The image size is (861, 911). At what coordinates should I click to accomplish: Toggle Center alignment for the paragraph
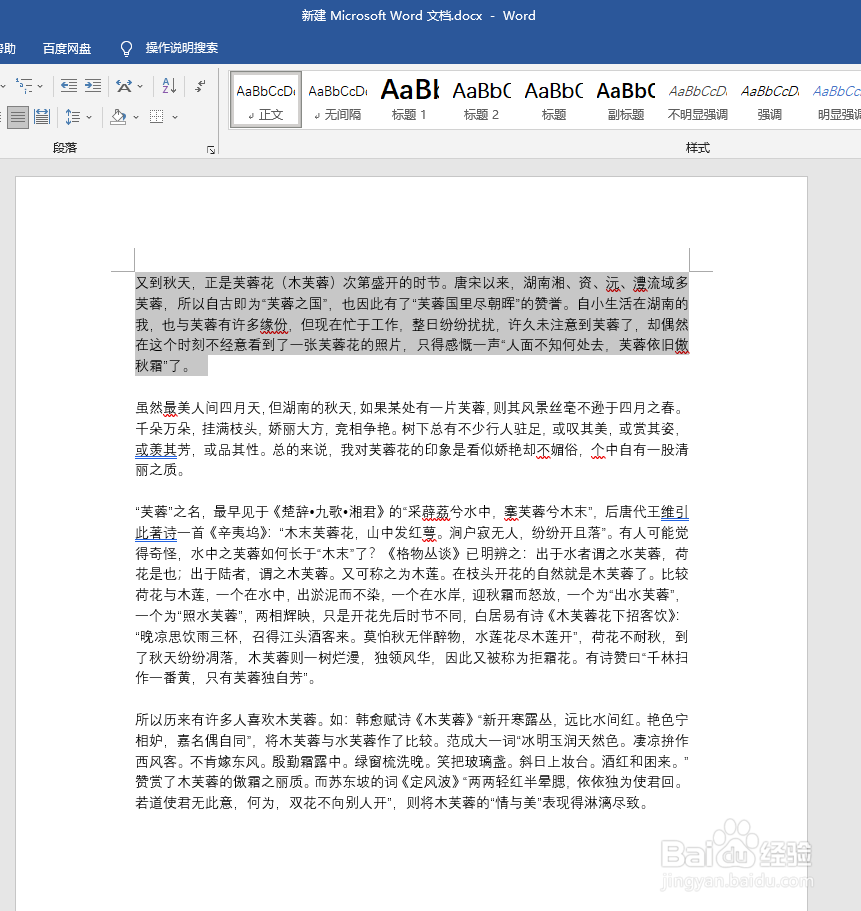(x=2, y=114)
